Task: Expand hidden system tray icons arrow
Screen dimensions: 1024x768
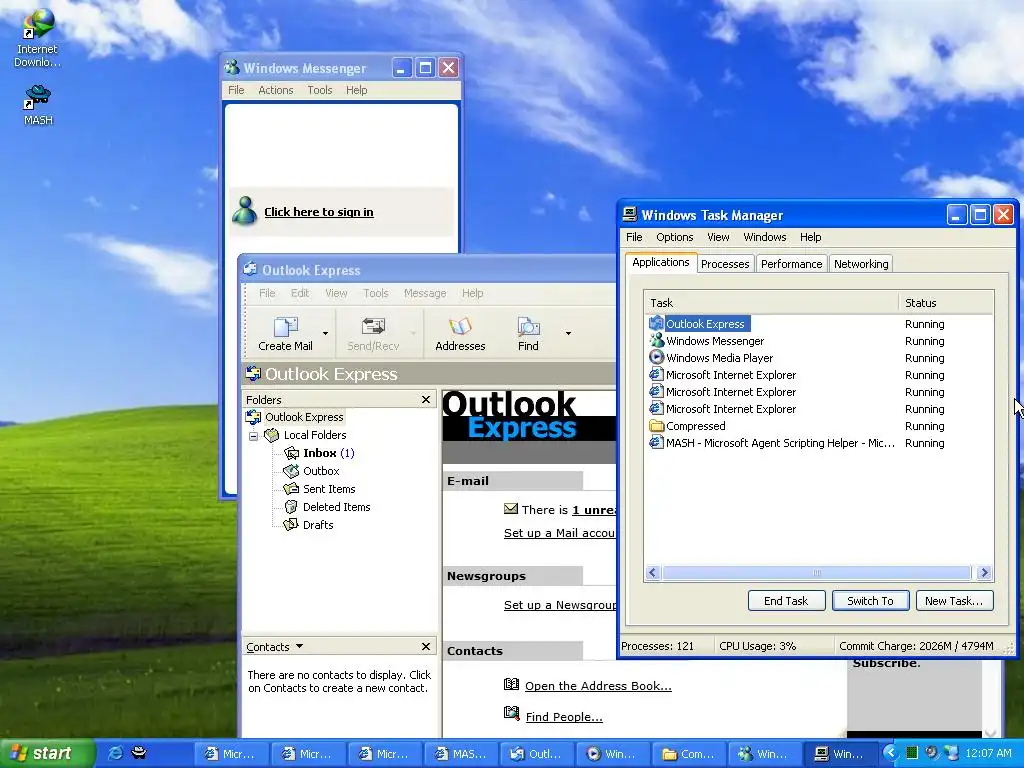Action: pyautogui.click(x=890, y=753)
